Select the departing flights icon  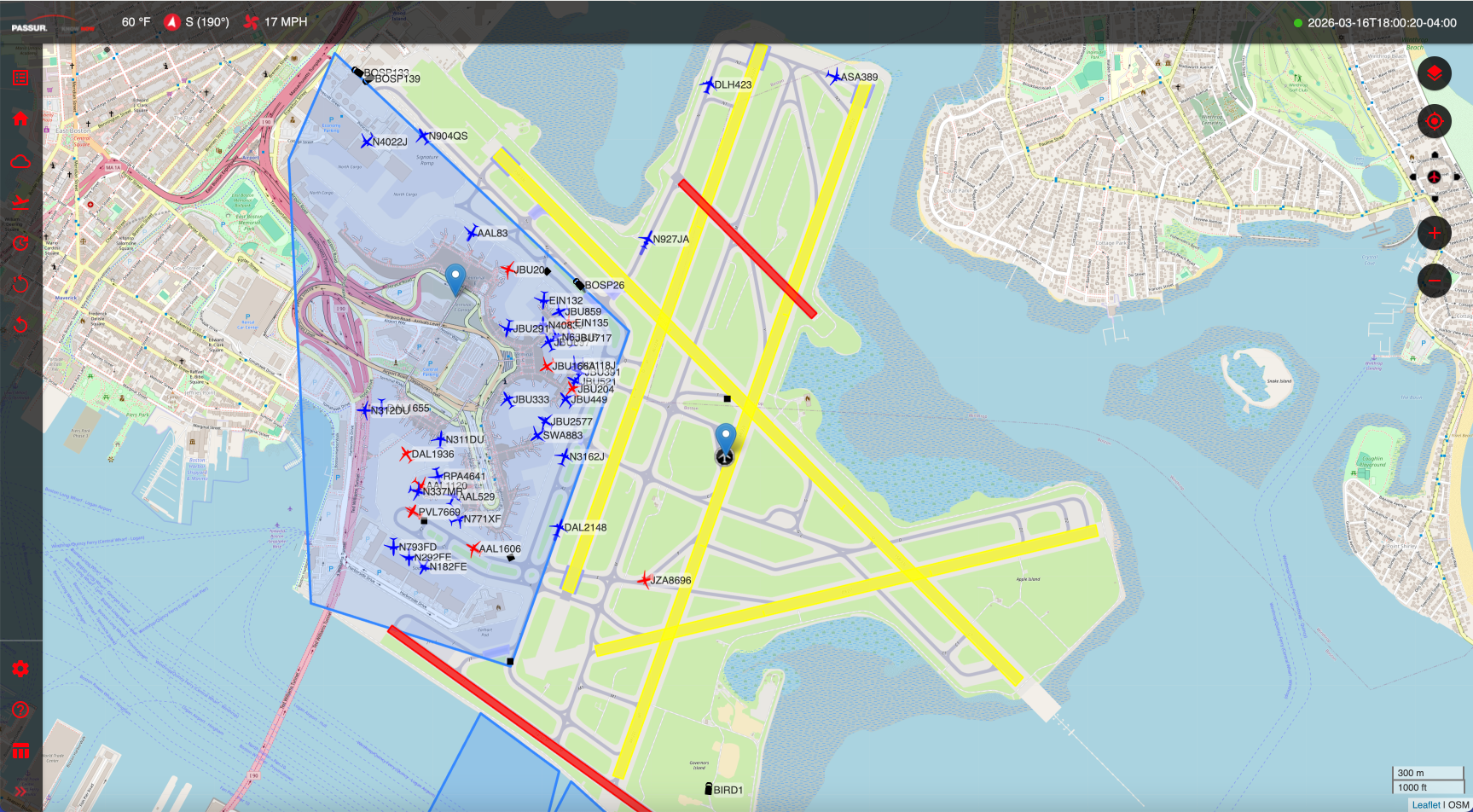[x=20, y=202]
